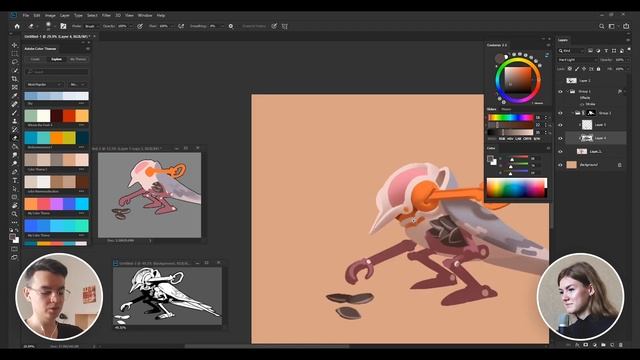640x360 pixels.
Task: Switch to the Create tab in Color Themes
Action: (36, 59)
